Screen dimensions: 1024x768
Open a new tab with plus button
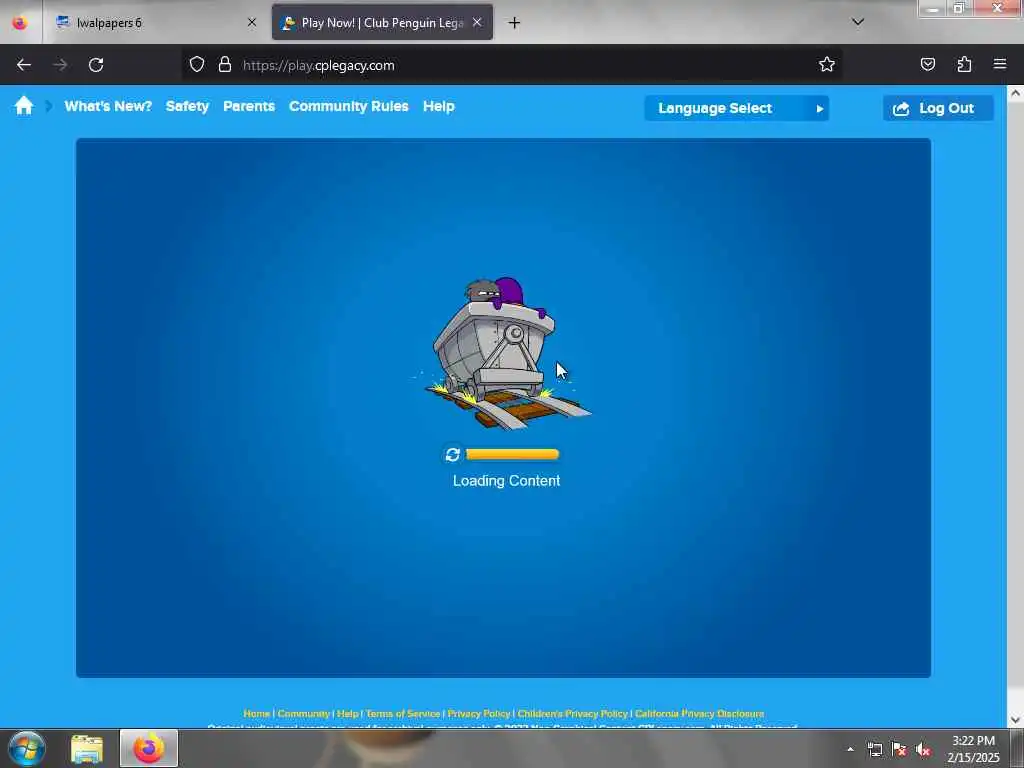515,23
